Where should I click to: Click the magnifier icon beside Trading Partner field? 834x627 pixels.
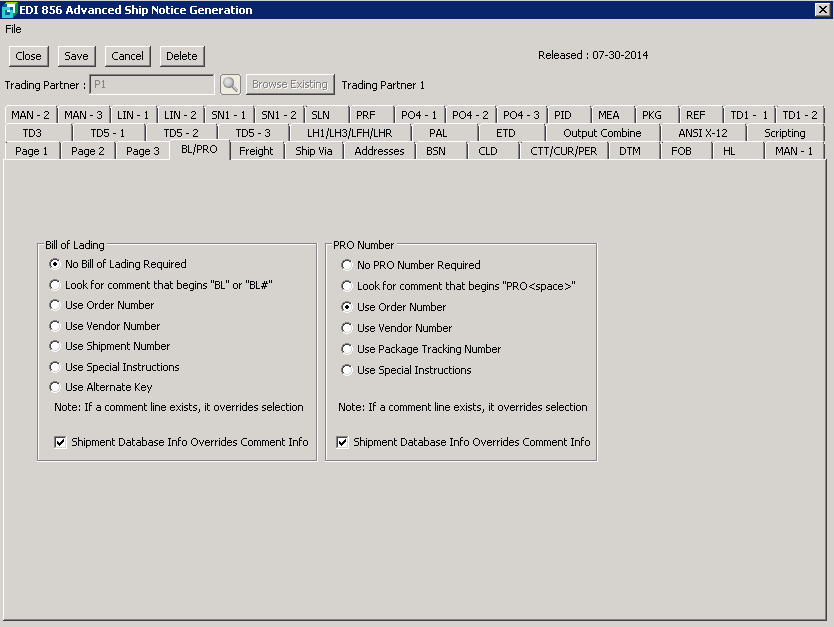[230, 85]
